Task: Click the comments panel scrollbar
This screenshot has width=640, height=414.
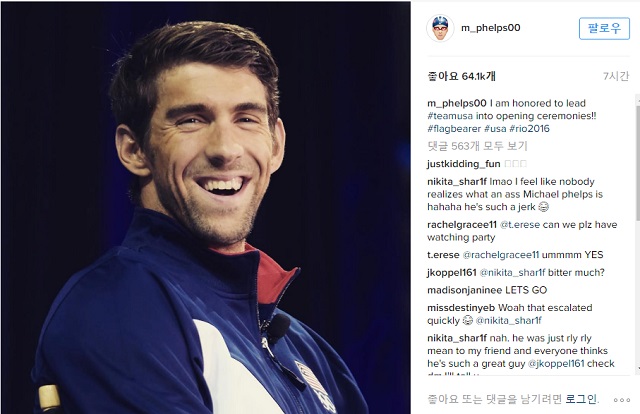Action: [x=638, y=234]
